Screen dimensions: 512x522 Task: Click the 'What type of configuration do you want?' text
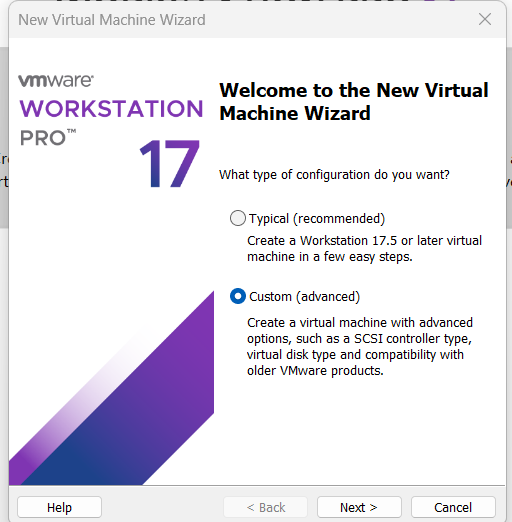point(334,175)
